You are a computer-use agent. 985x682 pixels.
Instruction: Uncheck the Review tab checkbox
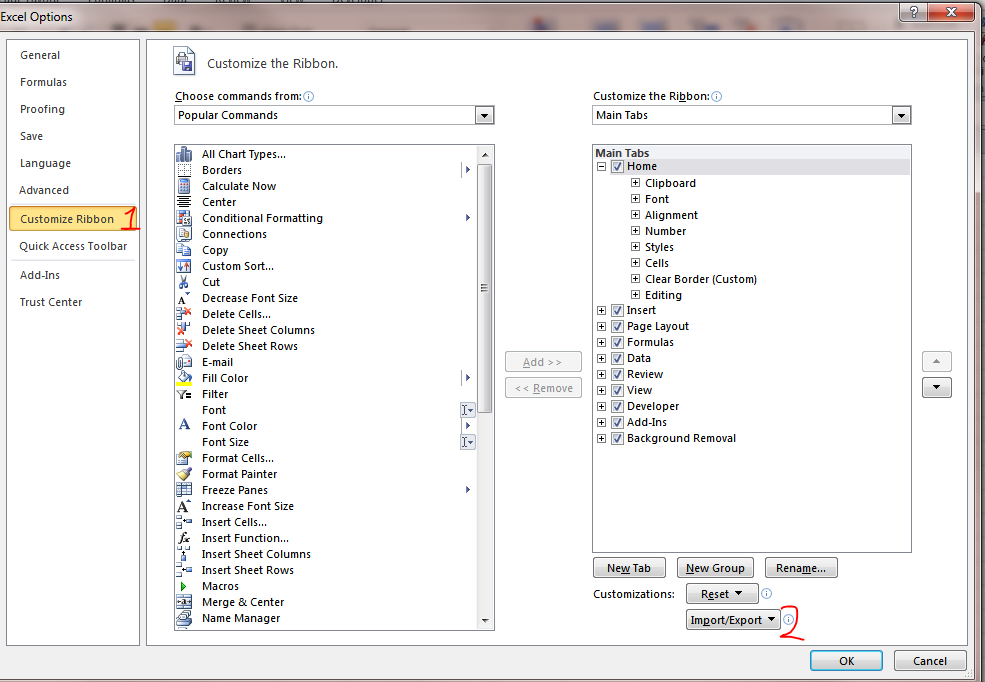click(x=617, y=374)
